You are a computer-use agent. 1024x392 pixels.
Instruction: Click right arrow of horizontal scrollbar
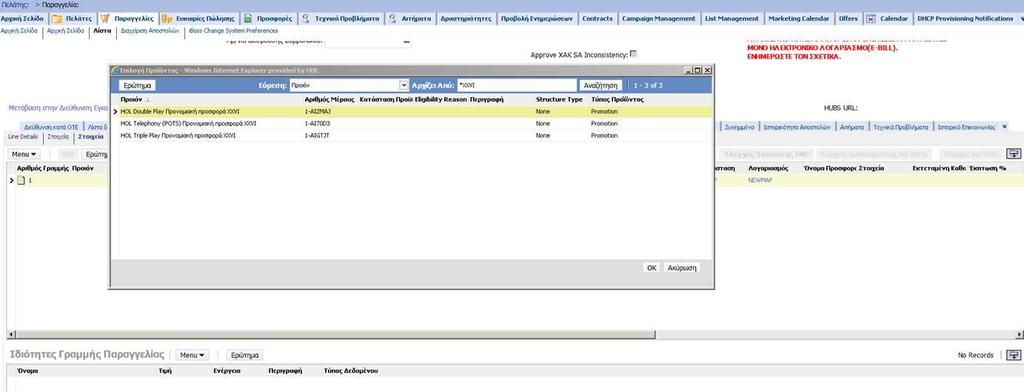pyautogui.click(x=1019, y=335)
